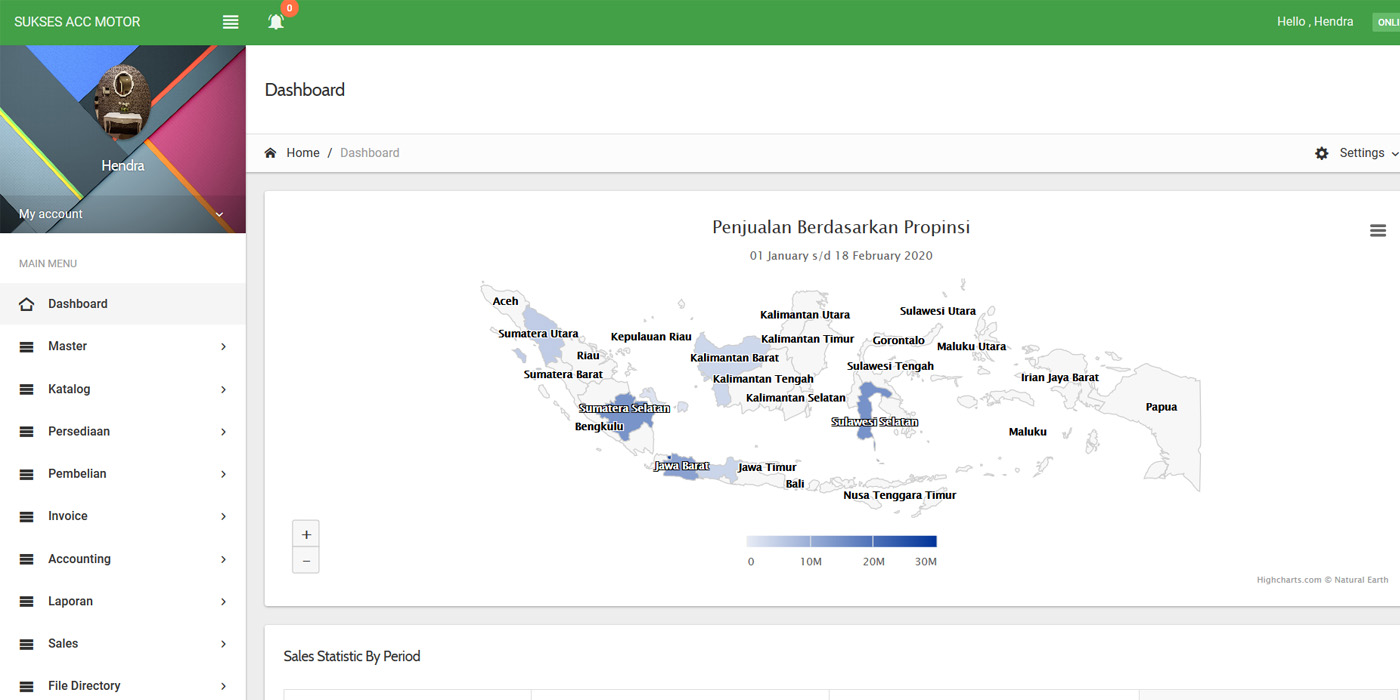This screenshot has width=1400, height=700.
Task: Click the Dashboard house icon in sidebar
Action: 27,304
